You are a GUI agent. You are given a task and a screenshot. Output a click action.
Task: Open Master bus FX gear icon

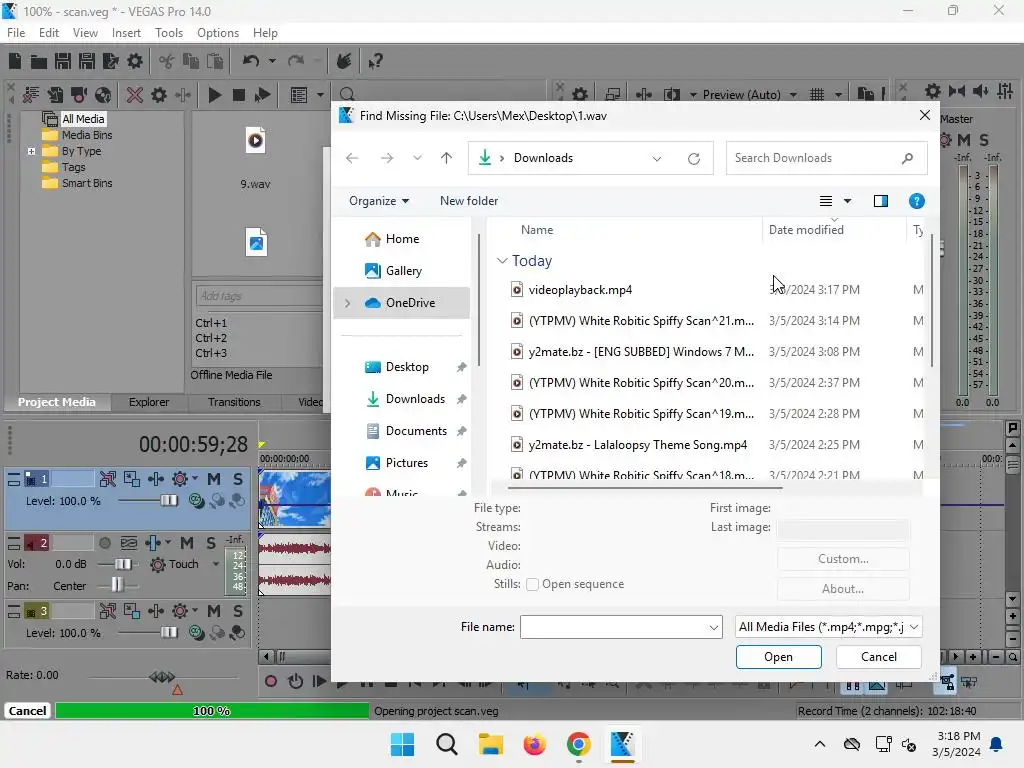pyautogui.click(x=946, y=140)
